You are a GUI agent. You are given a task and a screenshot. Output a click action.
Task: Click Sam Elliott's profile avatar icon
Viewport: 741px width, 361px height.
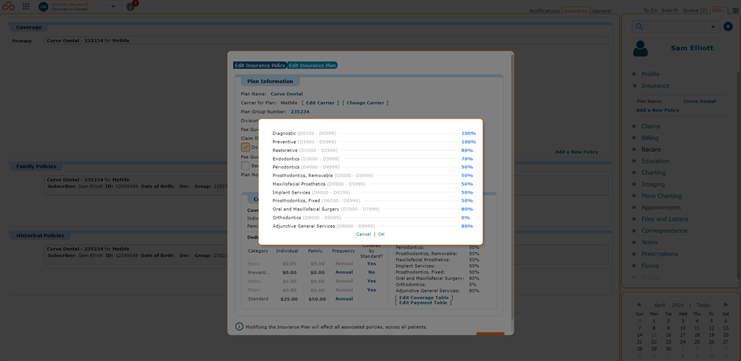640,48
